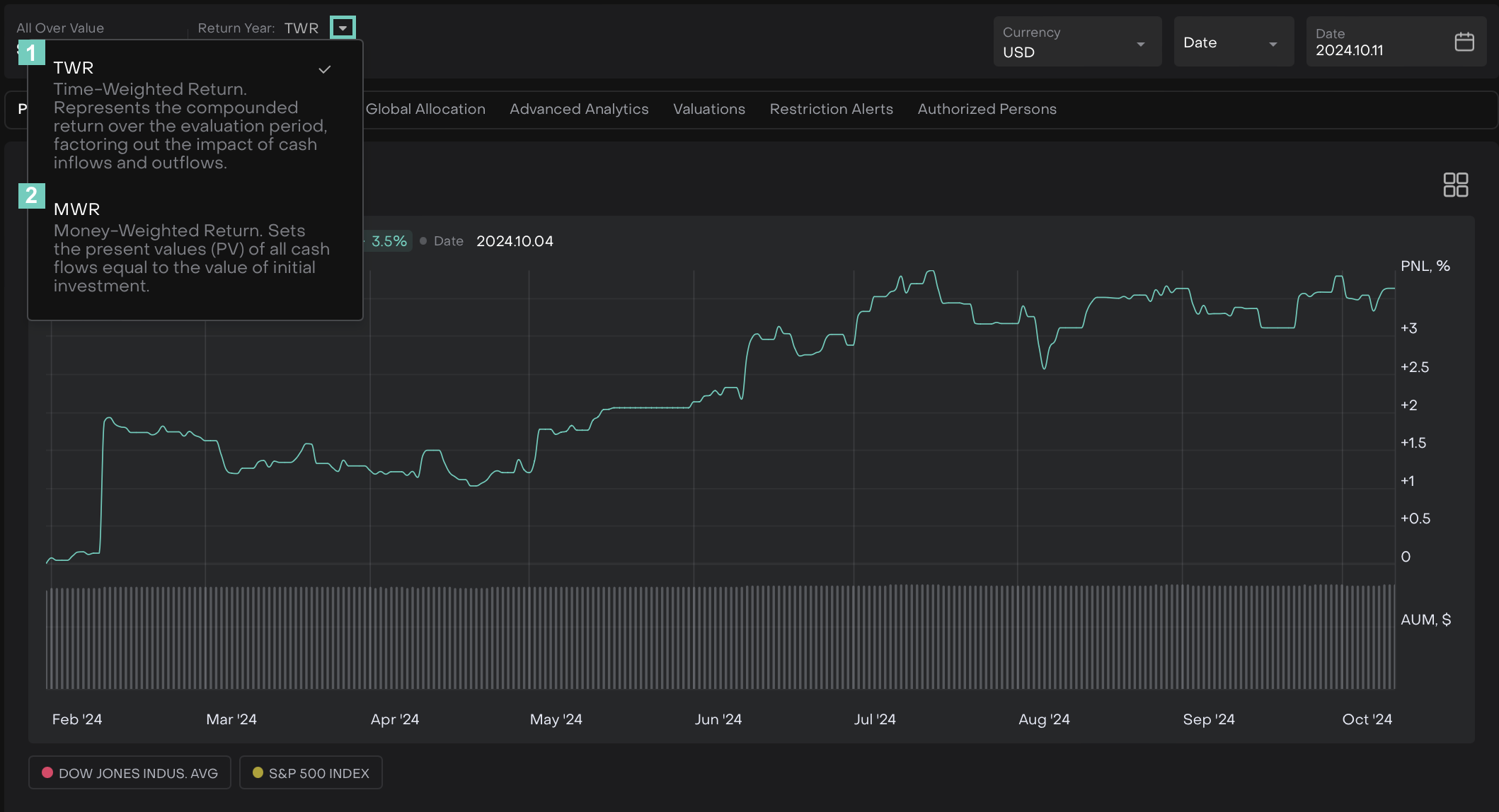The width and height of the screenshot is (1499, 812).
Task: Click the grid layout view icon
Action: [x=1455, y=185]
